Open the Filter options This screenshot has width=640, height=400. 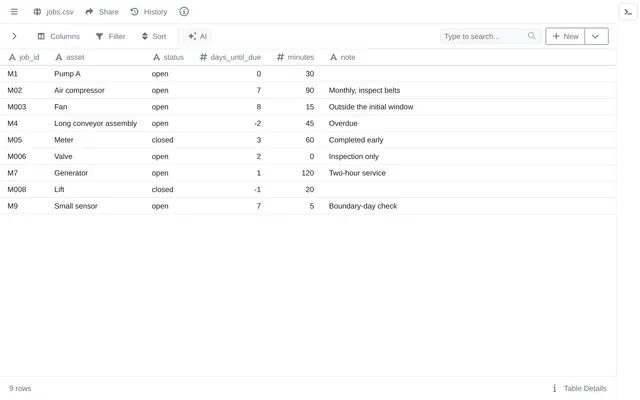(x=111, y=36)
